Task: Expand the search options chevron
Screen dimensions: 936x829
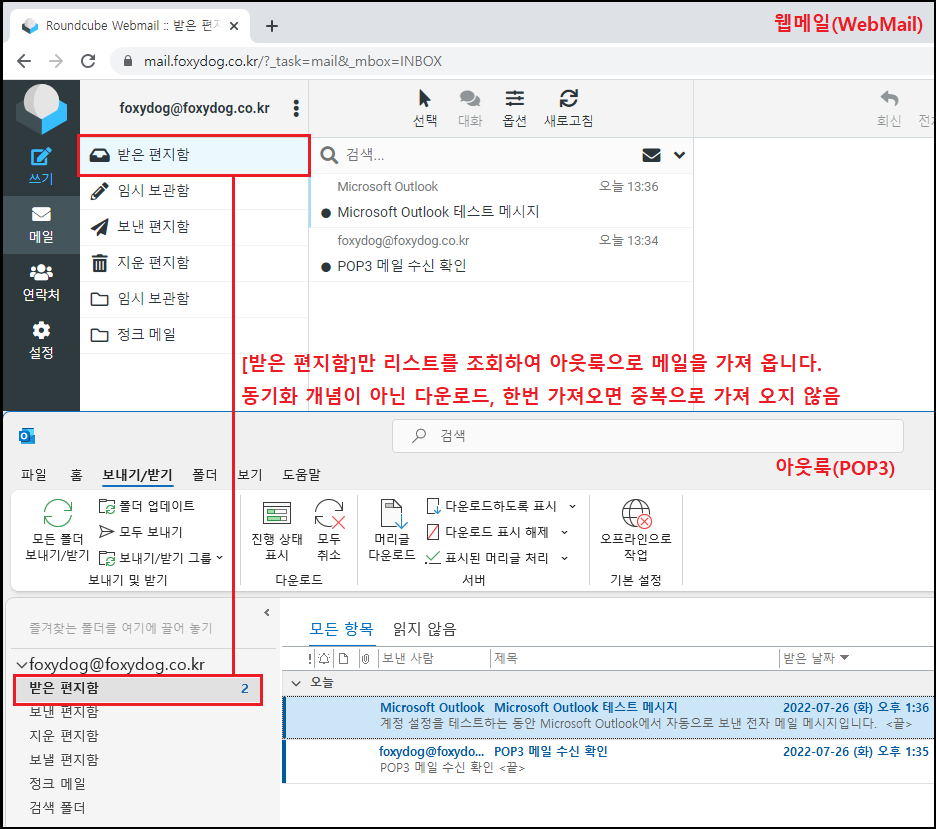Action: (x=679, y=155)
